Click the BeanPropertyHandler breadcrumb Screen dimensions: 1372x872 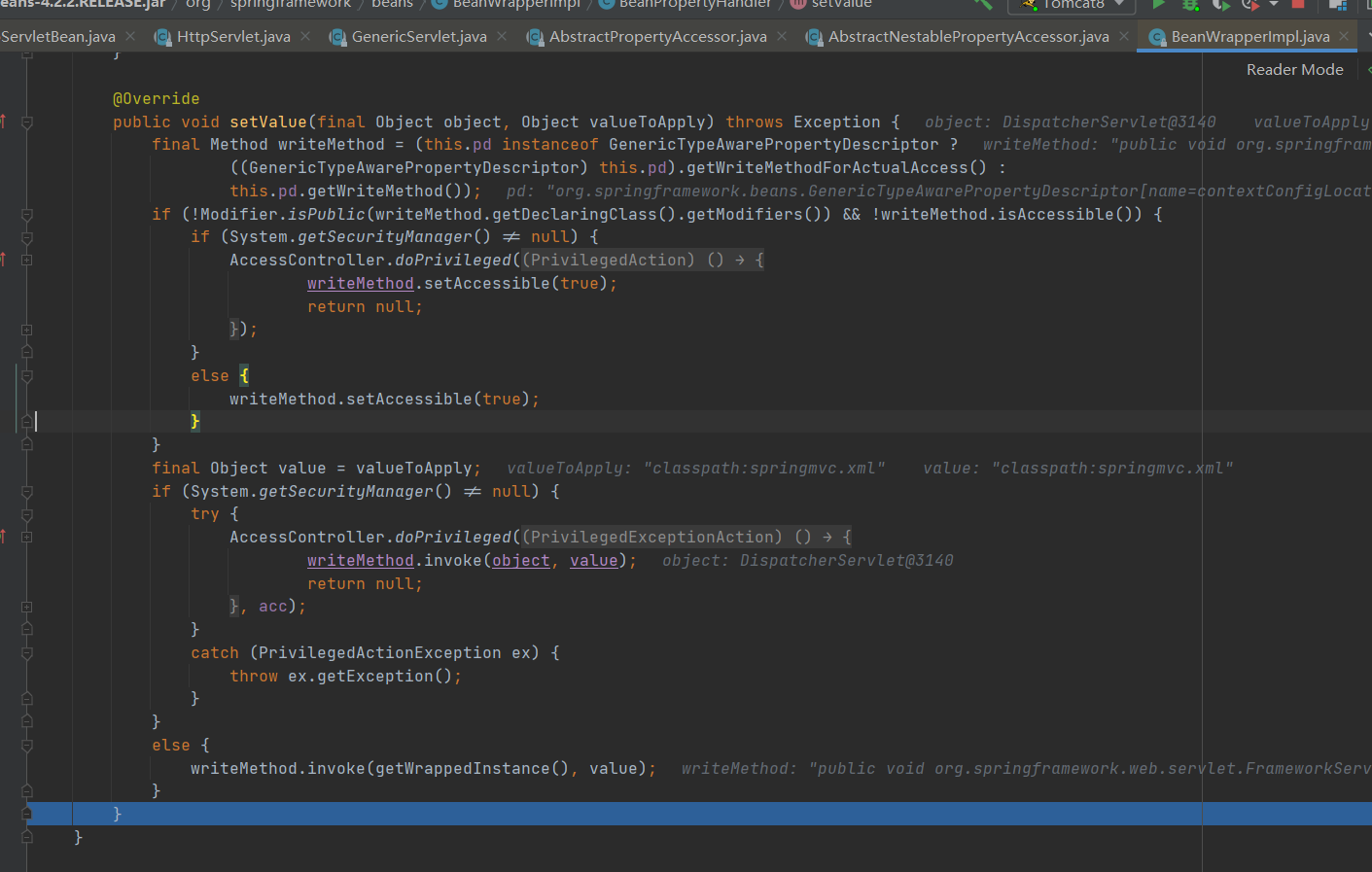click(x=685, y=4)
